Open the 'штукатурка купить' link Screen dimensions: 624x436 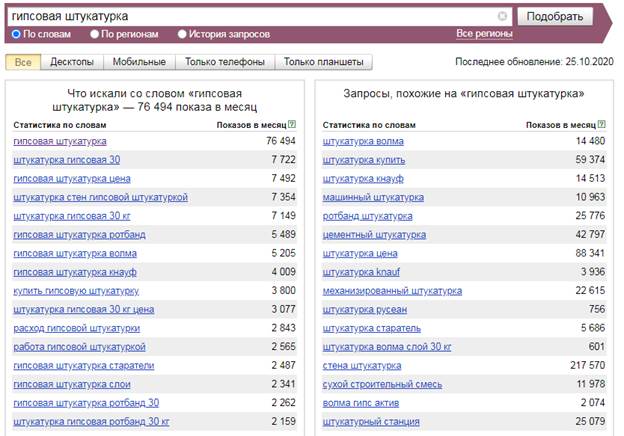(364, 160)
